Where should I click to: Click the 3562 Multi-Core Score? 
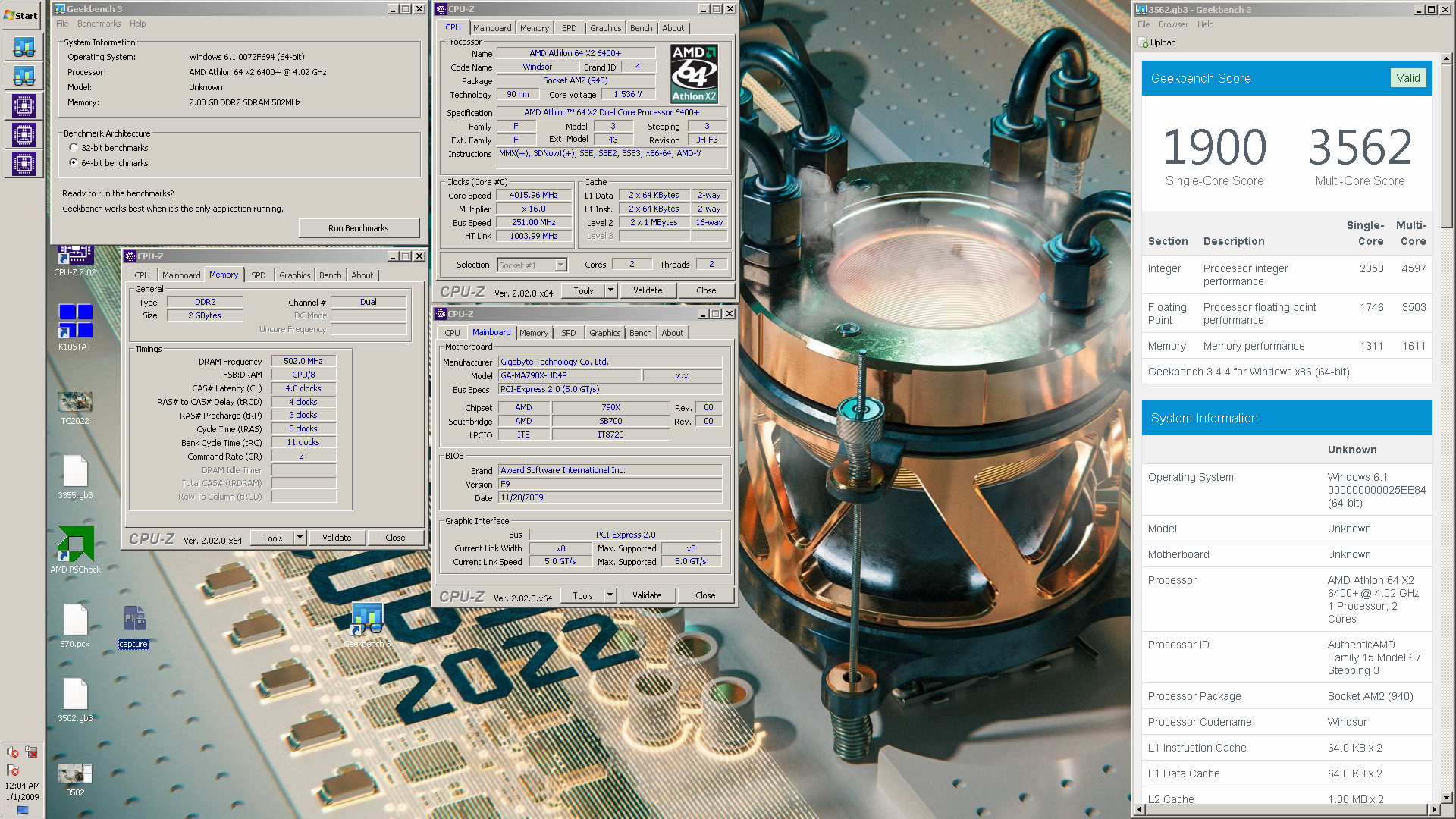point(1360,147)
